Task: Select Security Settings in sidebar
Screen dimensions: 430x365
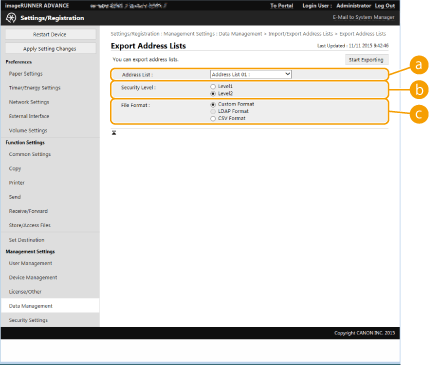Action: pyautogui.click(x=28, y=320)
